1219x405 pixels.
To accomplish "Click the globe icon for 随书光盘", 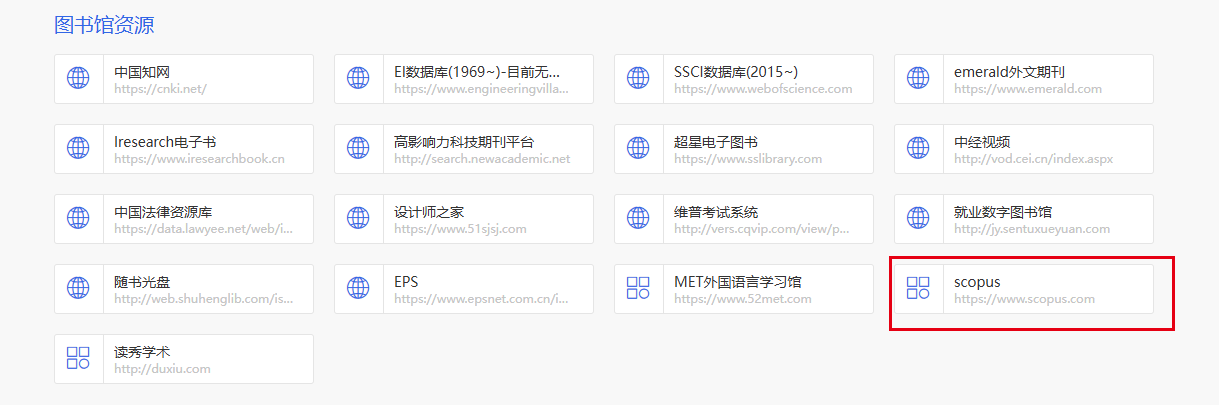I will point(78,289).
